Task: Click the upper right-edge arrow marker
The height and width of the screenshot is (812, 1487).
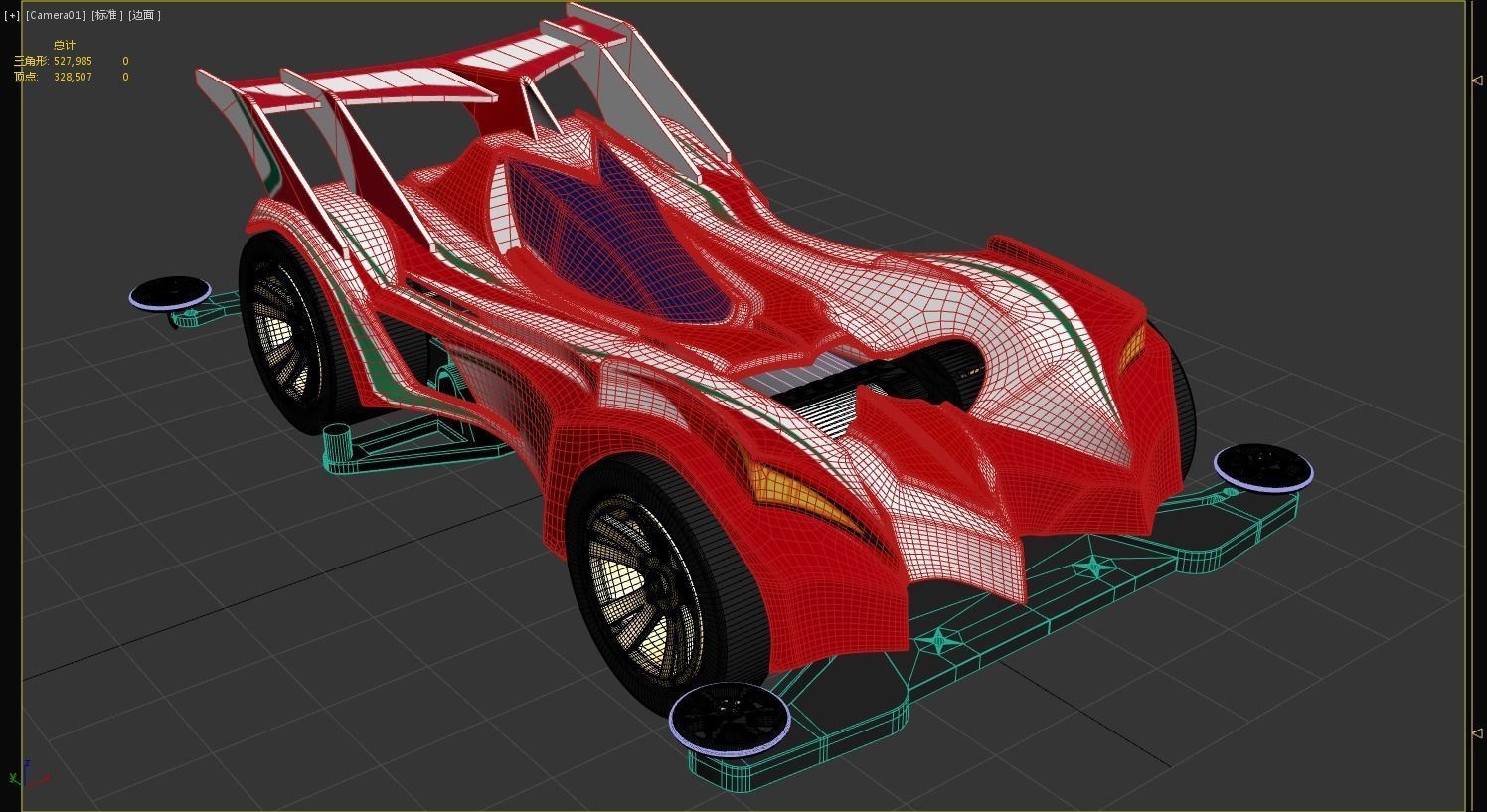Action: (x=1476, y=81)
